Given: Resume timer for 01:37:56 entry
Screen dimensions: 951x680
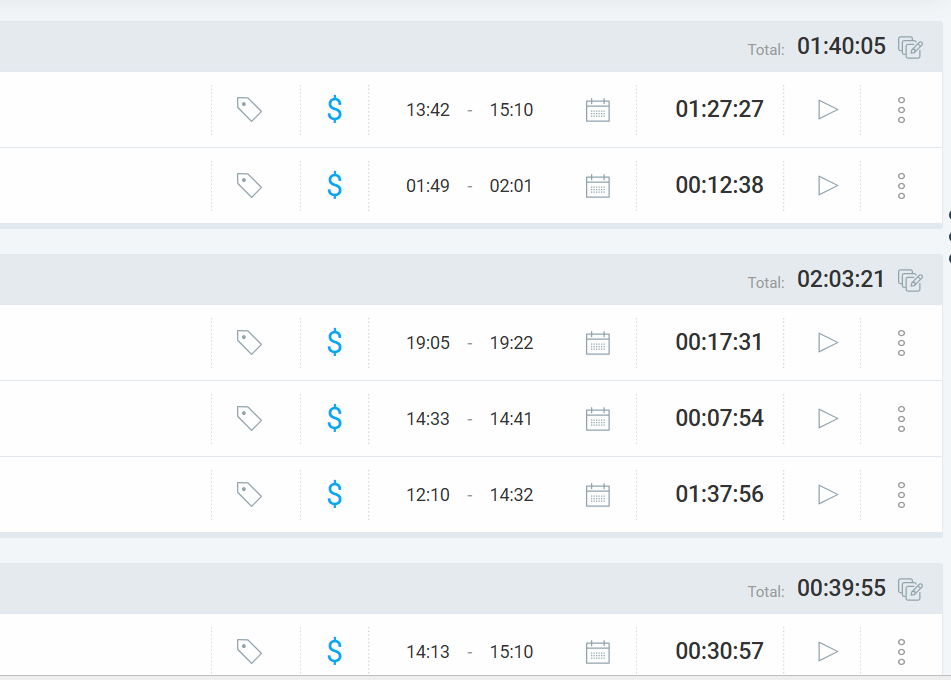Looking at the screenshot, I should (828, 494).
